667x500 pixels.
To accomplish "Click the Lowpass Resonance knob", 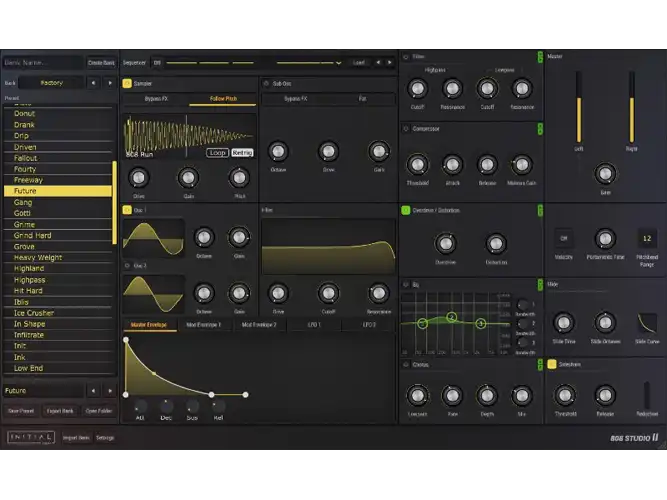I will pyautogui.click(x=522, y=89).
